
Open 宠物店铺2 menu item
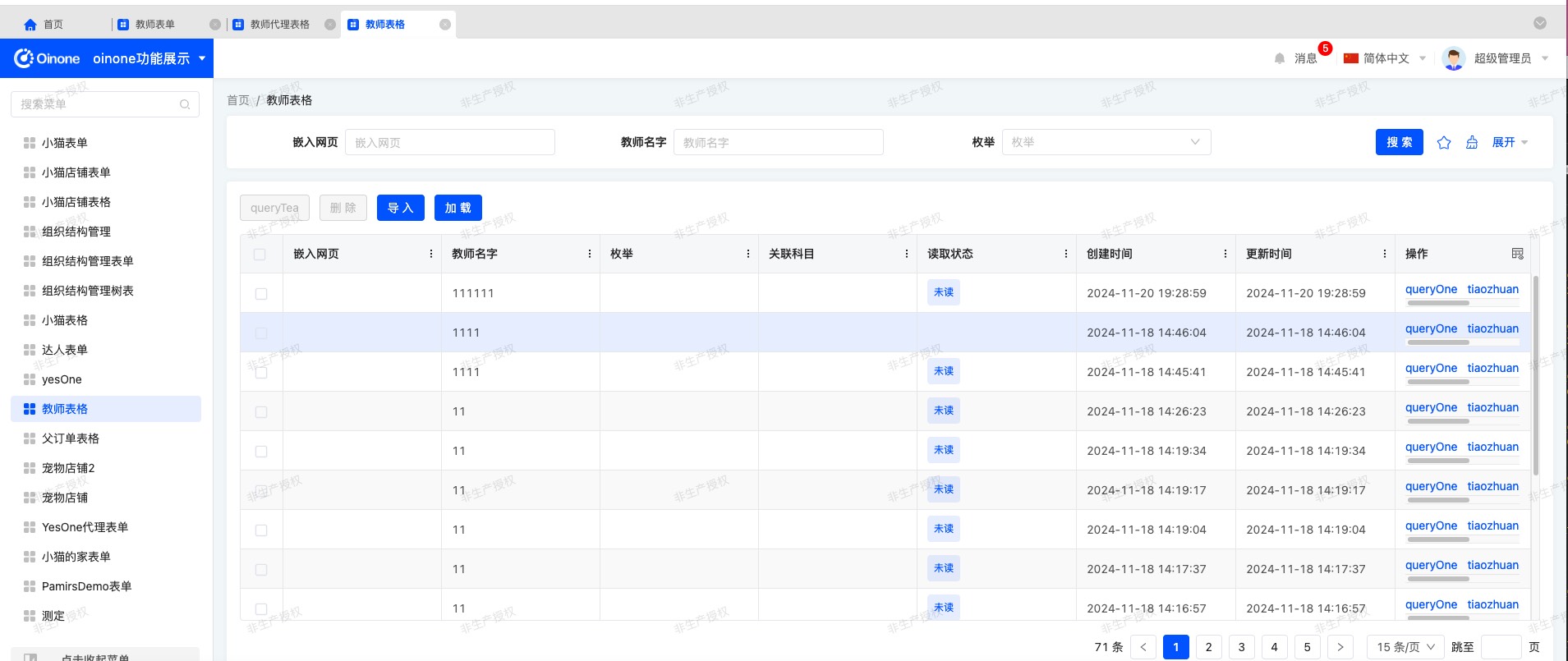tap(68, 468)
